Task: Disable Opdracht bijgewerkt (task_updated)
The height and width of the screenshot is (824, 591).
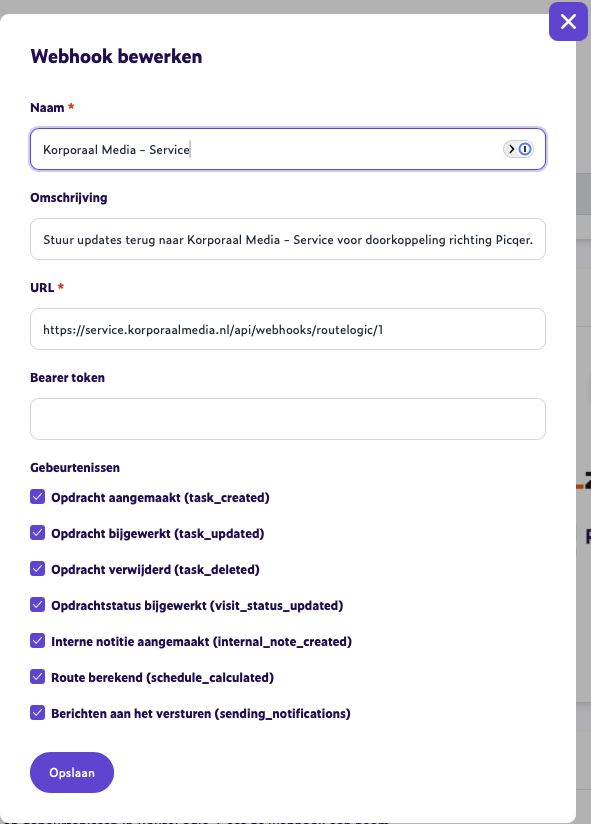Action: (x=38, y=533)
